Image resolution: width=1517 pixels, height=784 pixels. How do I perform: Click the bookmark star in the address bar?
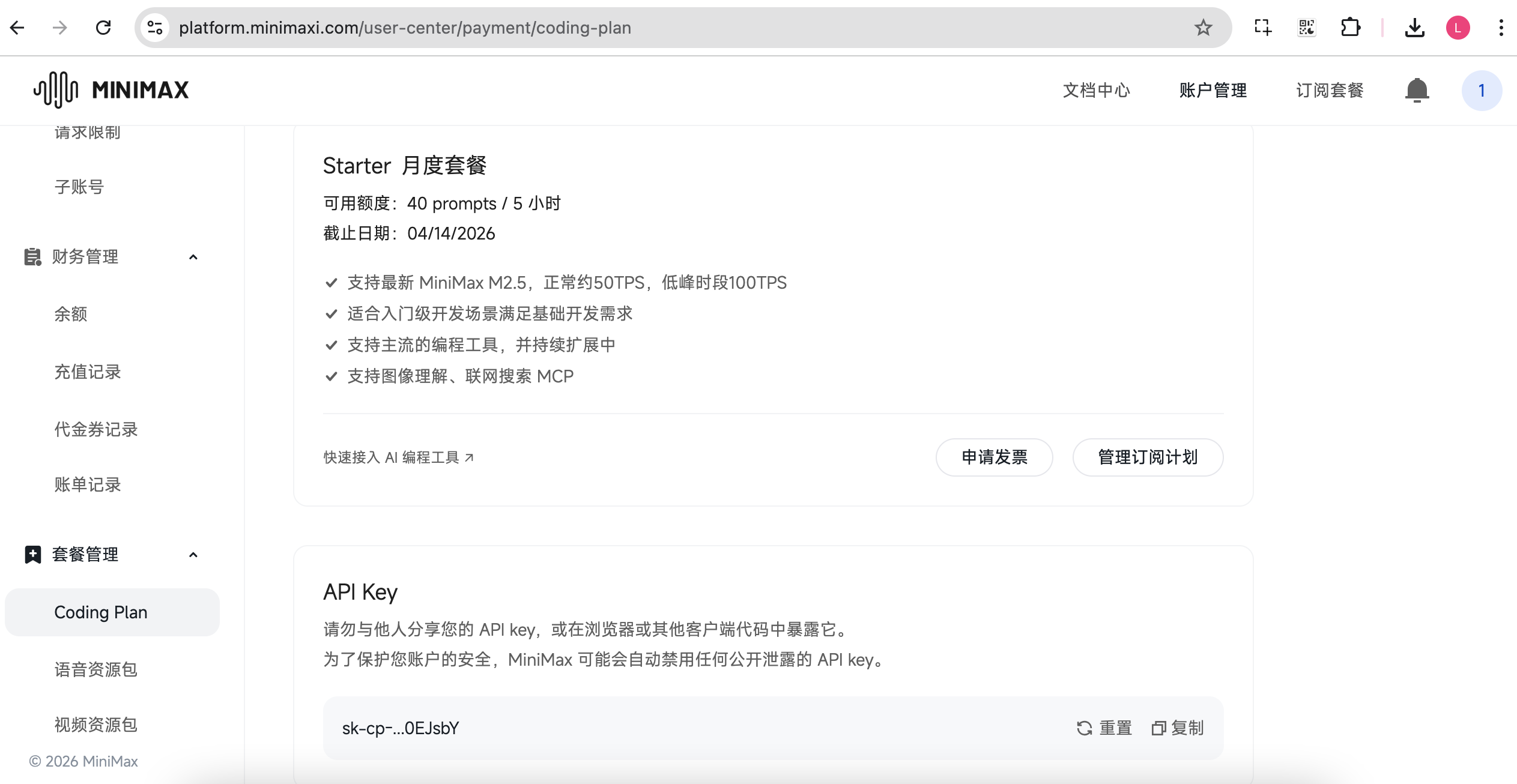coord(1203,28)
